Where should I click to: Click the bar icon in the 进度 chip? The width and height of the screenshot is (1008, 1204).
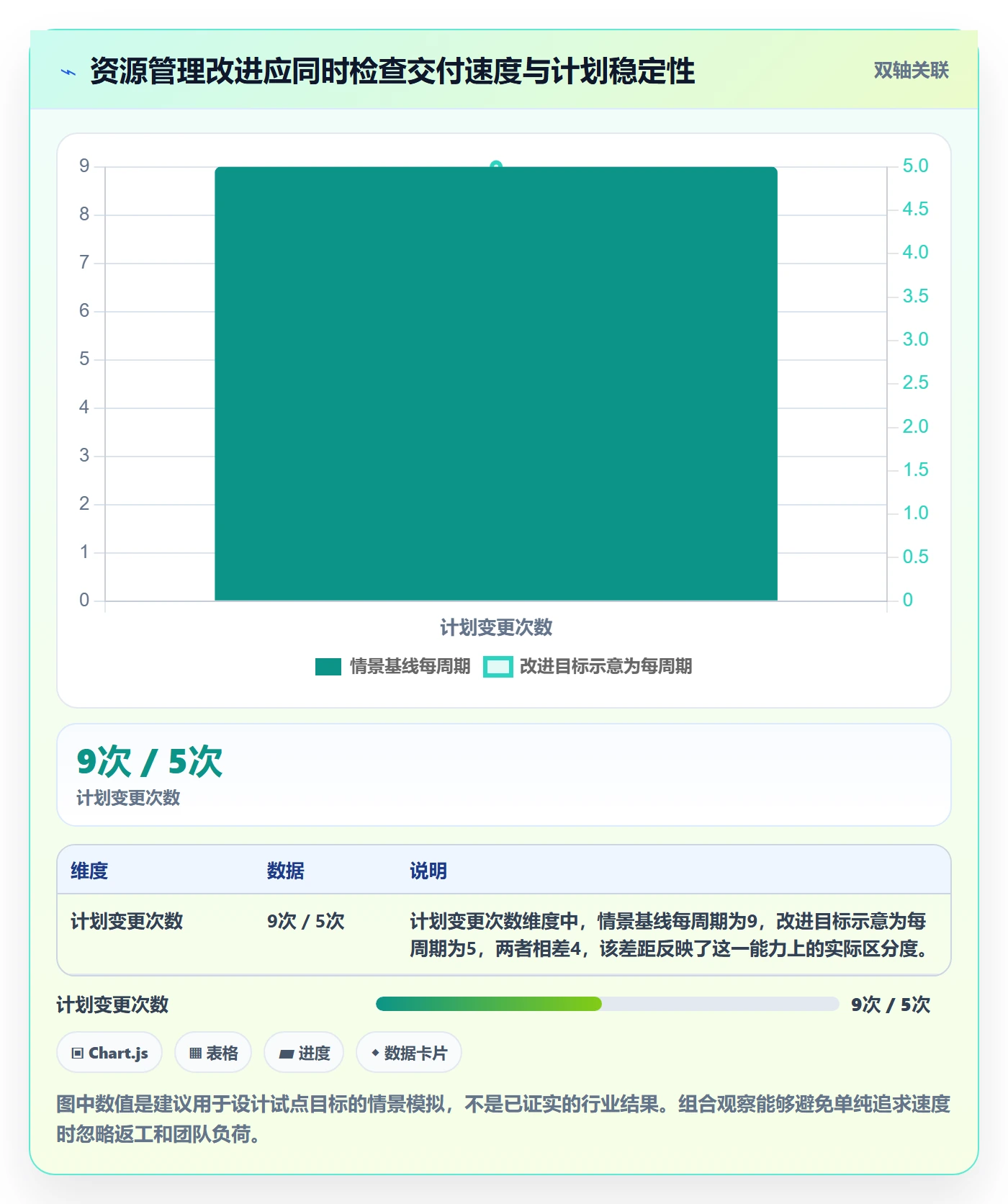pyautogui.click(x=287, y=1054)
